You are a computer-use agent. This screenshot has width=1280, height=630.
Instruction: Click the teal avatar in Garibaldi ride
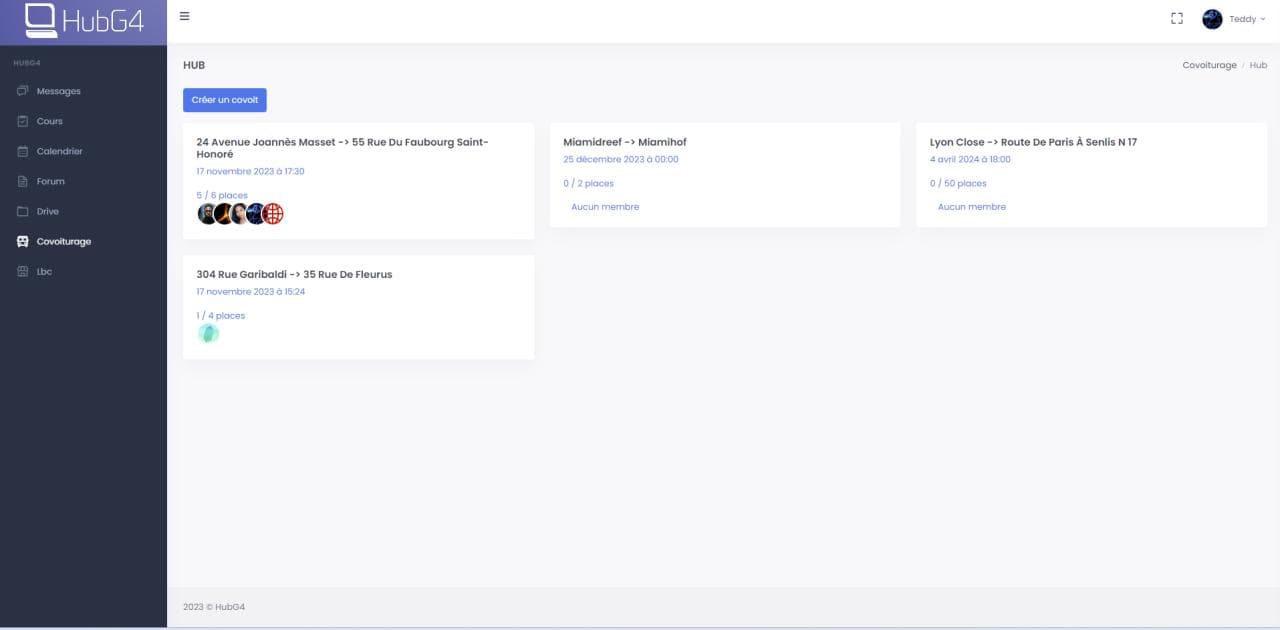(208, 333)
